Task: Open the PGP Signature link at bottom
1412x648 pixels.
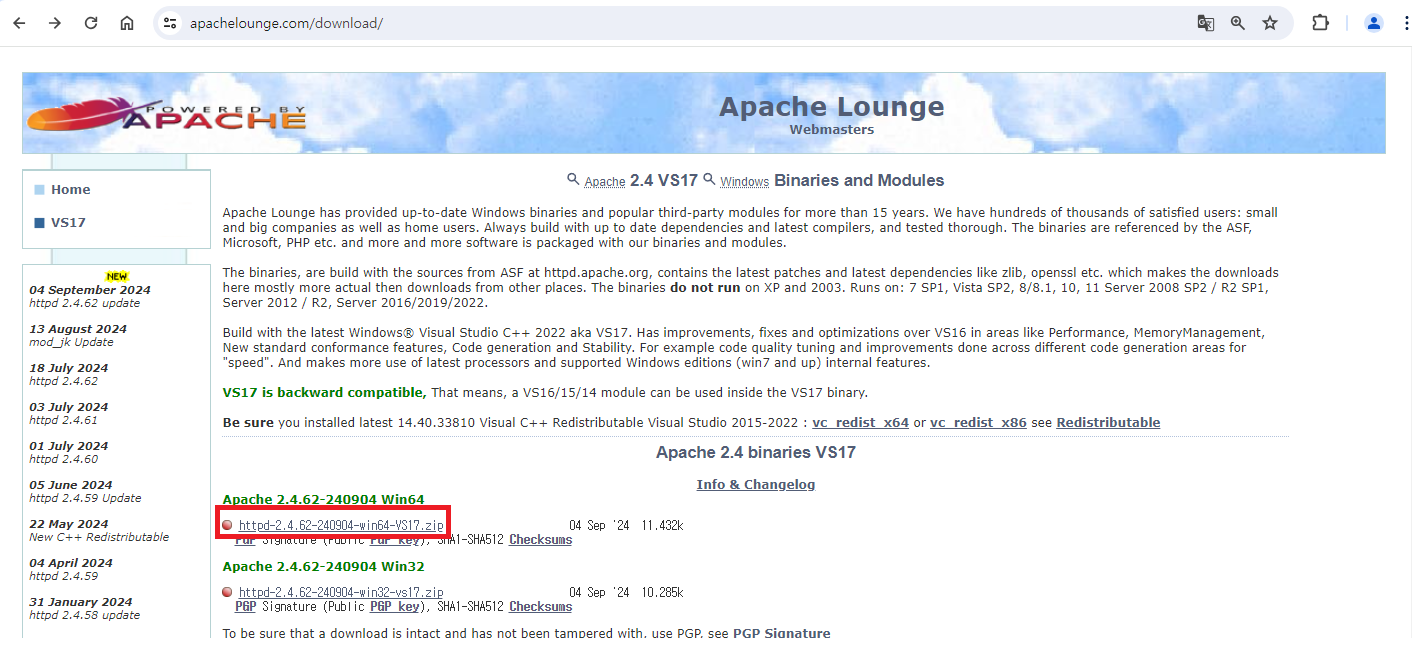Action: (x=782, y=634)
